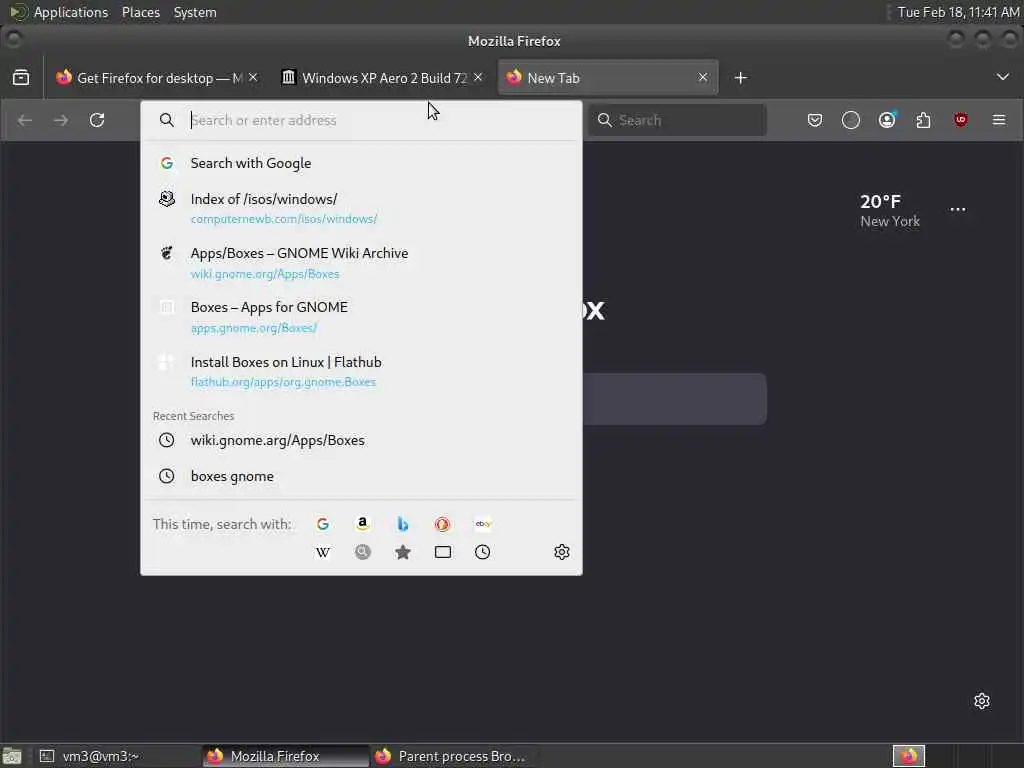
Task: Choose Search with Google suggestion
Action: click(361, 163)
